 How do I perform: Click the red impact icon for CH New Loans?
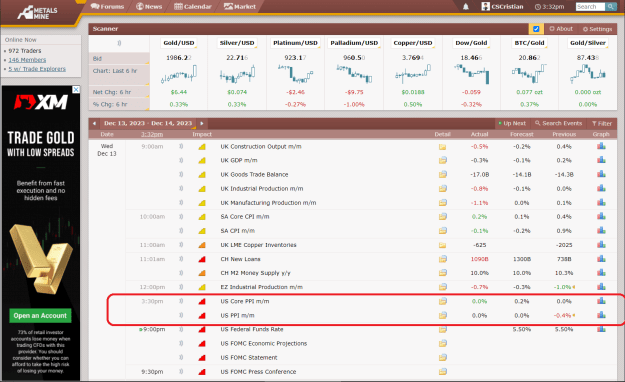point(202,259)
